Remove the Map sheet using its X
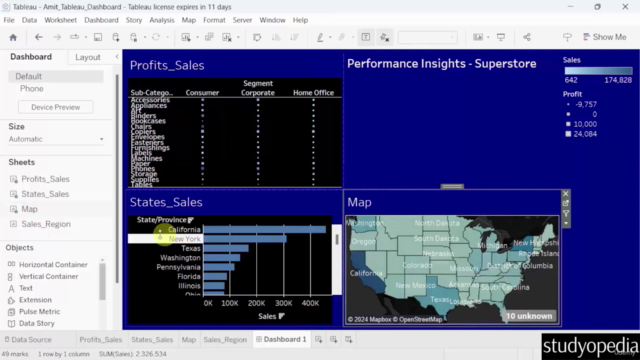This screenshot has height=360, width=640. pos(566,193)
